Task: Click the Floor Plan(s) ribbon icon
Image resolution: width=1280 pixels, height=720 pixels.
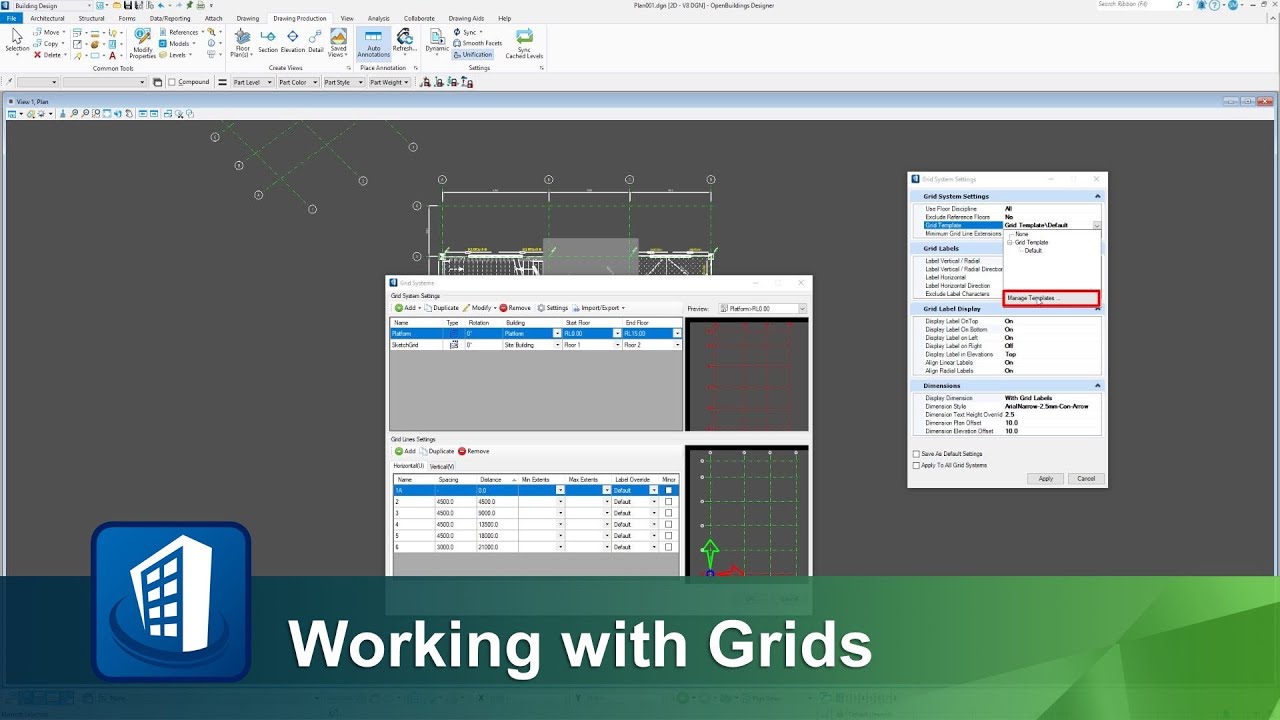Action: pos(242,42)
